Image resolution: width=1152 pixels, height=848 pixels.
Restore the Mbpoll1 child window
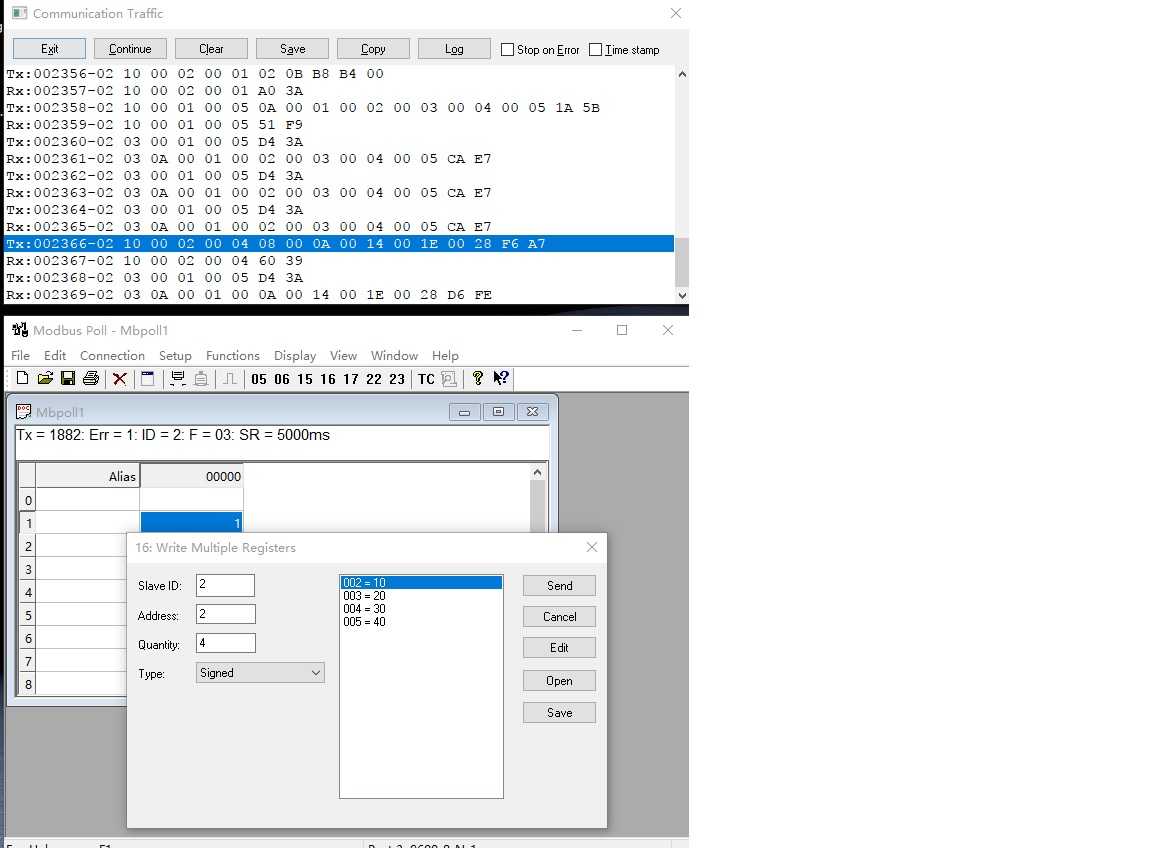coord(498,412)
